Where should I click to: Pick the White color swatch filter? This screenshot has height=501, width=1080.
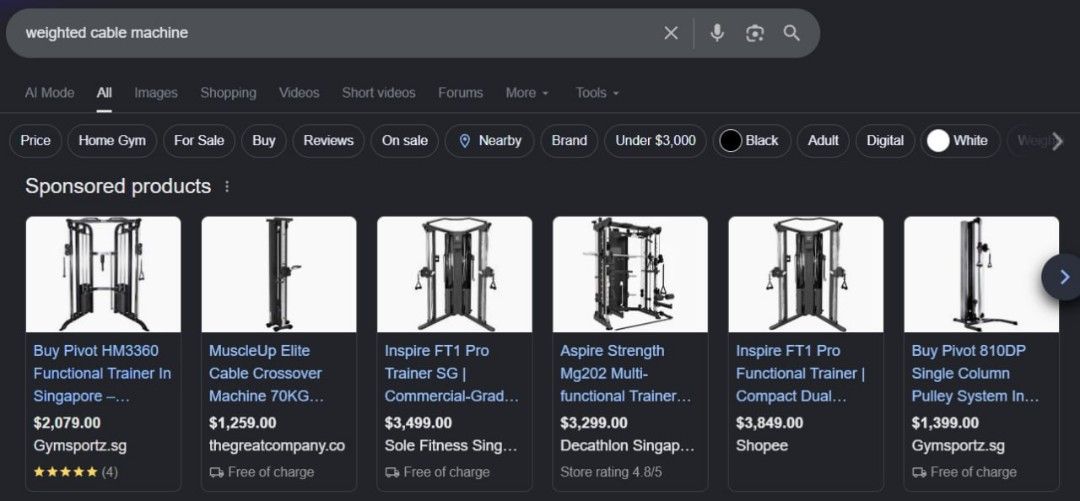[938, 141]
